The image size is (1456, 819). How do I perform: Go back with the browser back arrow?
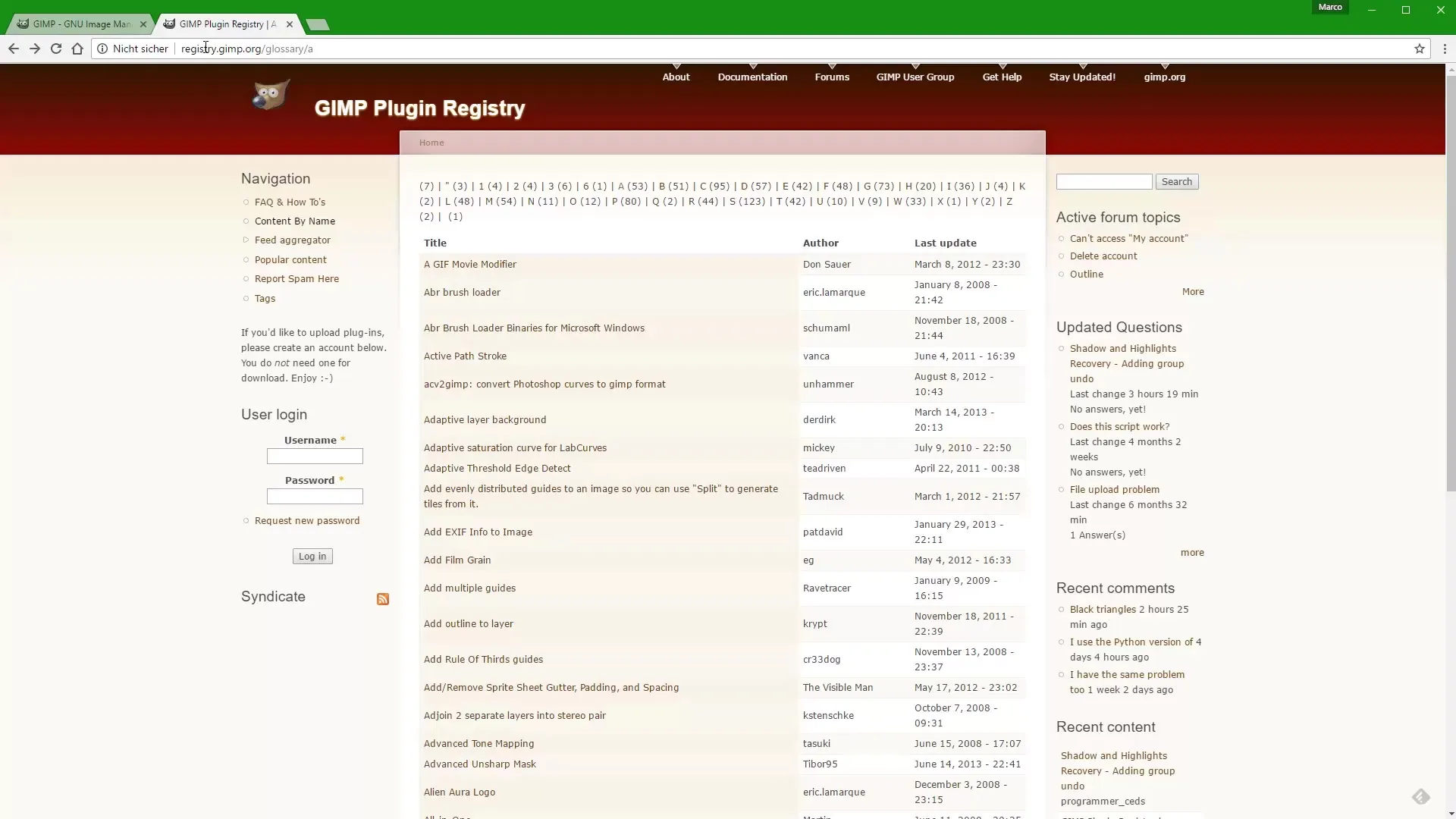[14, 49]
